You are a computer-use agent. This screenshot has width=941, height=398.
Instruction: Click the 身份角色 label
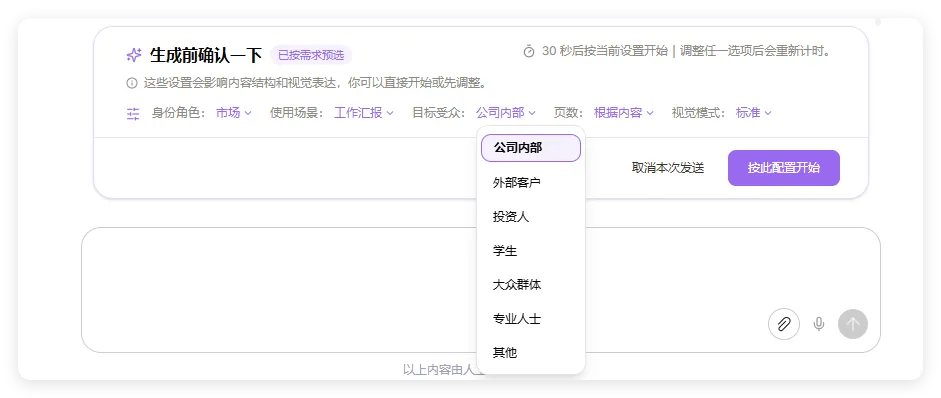point(179,112)
